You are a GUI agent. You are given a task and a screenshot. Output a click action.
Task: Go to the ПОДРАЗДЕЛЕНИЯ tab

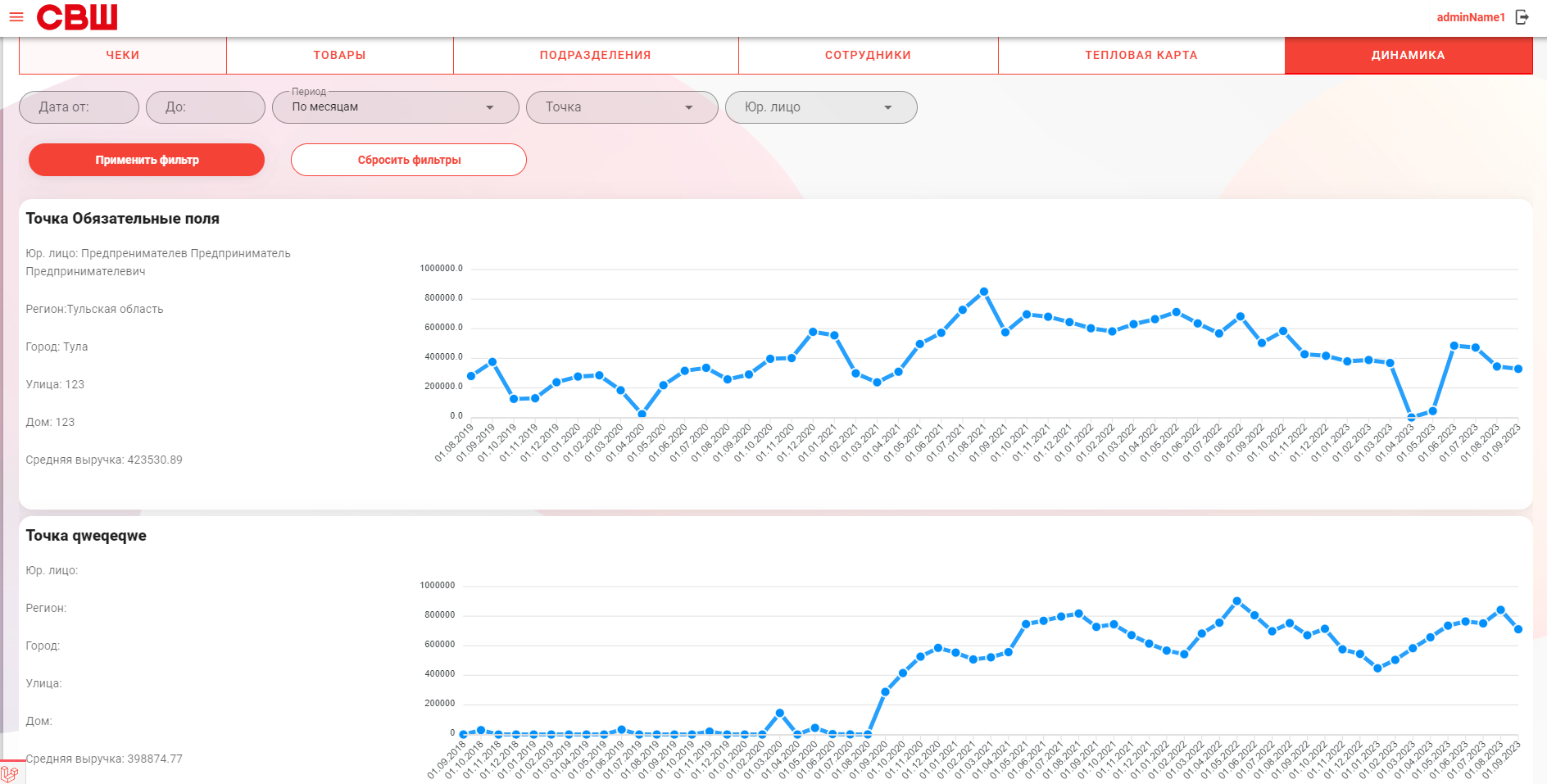click(596, 55)
